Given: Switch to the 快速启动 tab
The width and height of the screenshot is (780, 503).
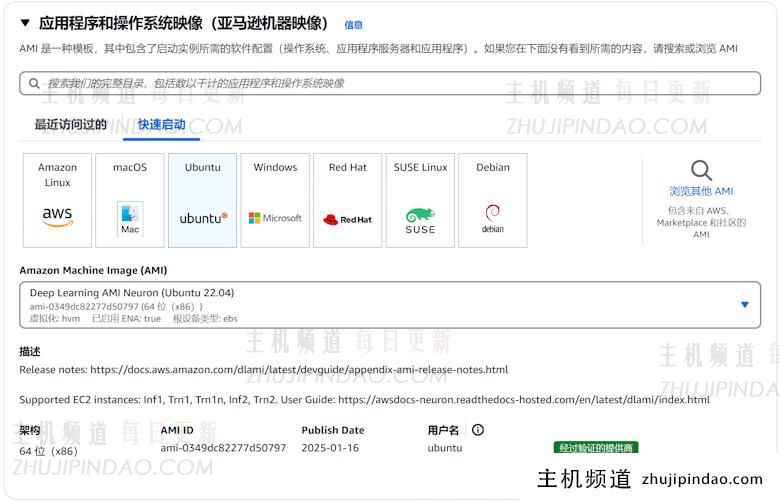Looking at the screenshot, I should point(161,124).
